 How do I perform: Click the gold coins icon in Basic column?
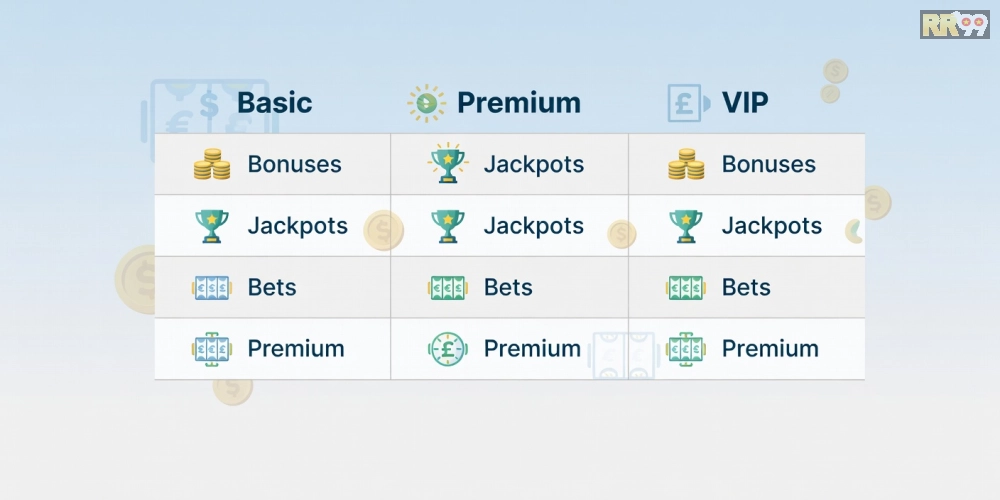(211, 165)
